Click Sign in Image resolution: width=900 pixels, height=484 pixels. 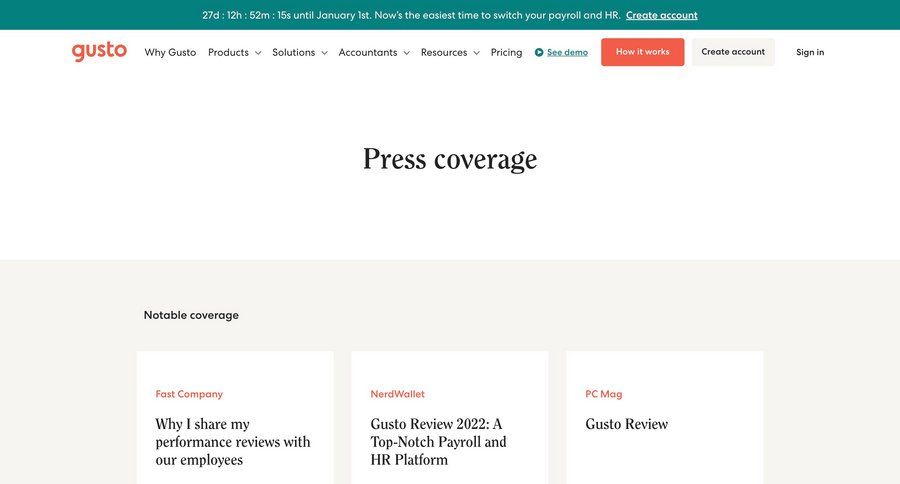coord(810,52)
